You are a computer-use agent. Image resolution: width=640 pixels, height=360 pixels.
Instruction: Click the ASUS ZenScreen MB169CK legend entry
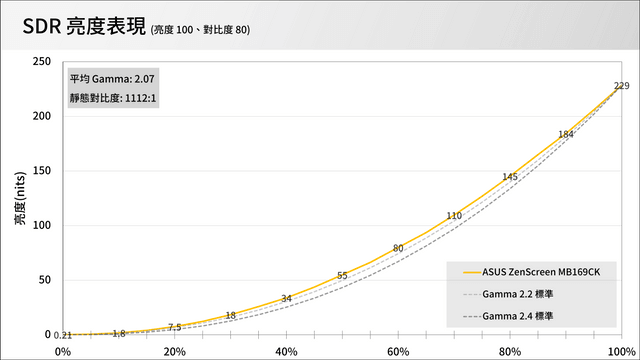pyautogui.click(x=531, y=272)
